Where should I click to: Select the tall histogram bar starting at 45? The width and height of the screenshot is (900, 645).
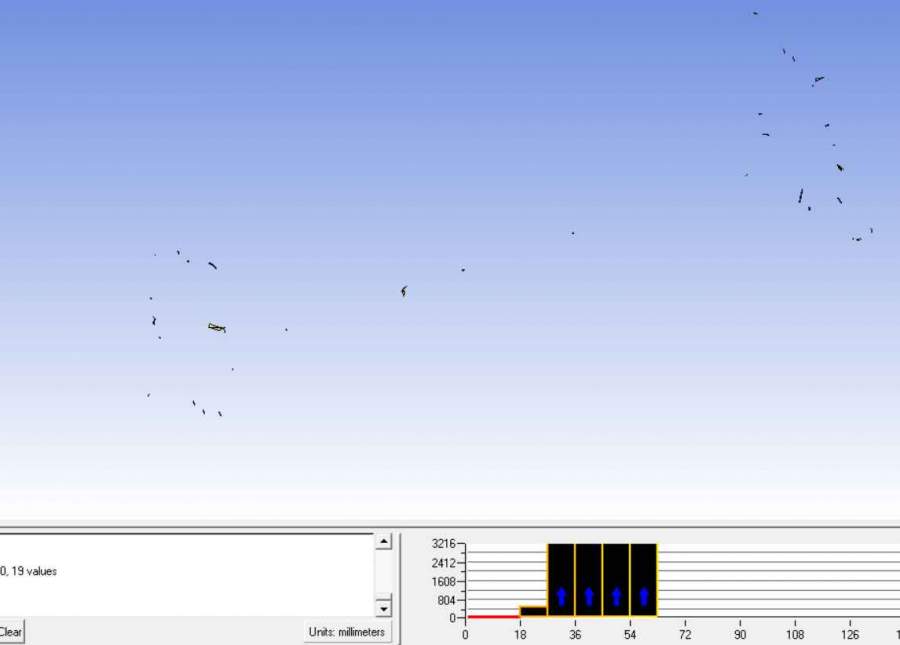click(616, 580)
